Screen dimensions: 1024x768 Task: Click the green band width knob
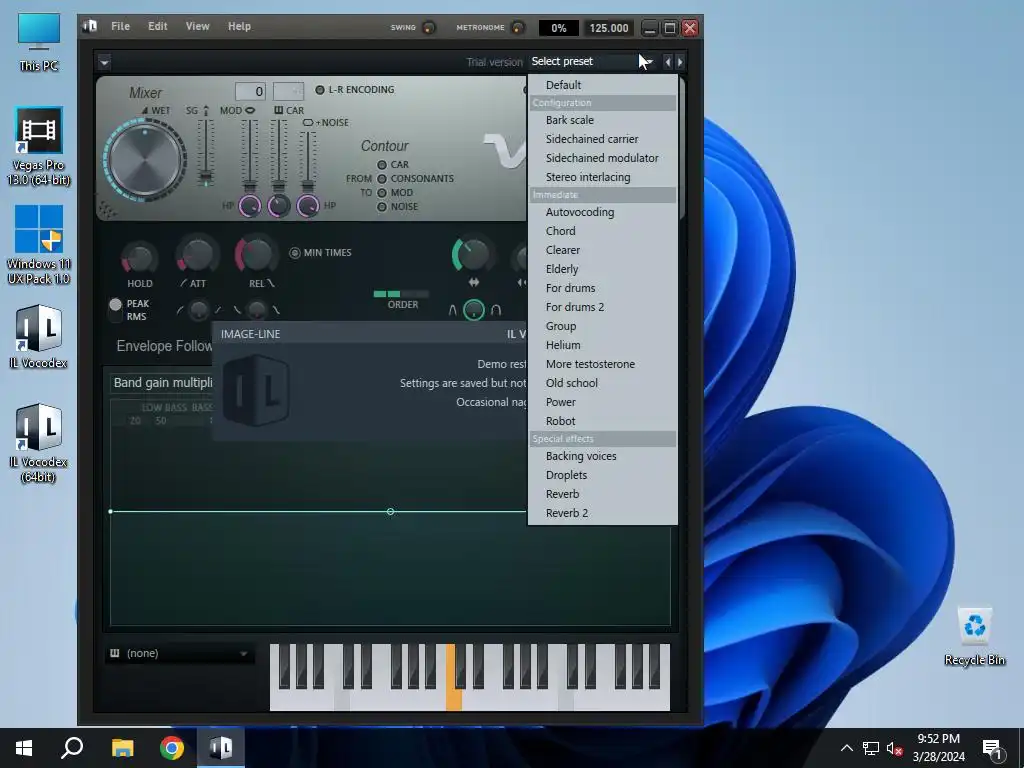pyautogui.click(x=473, y=255)
